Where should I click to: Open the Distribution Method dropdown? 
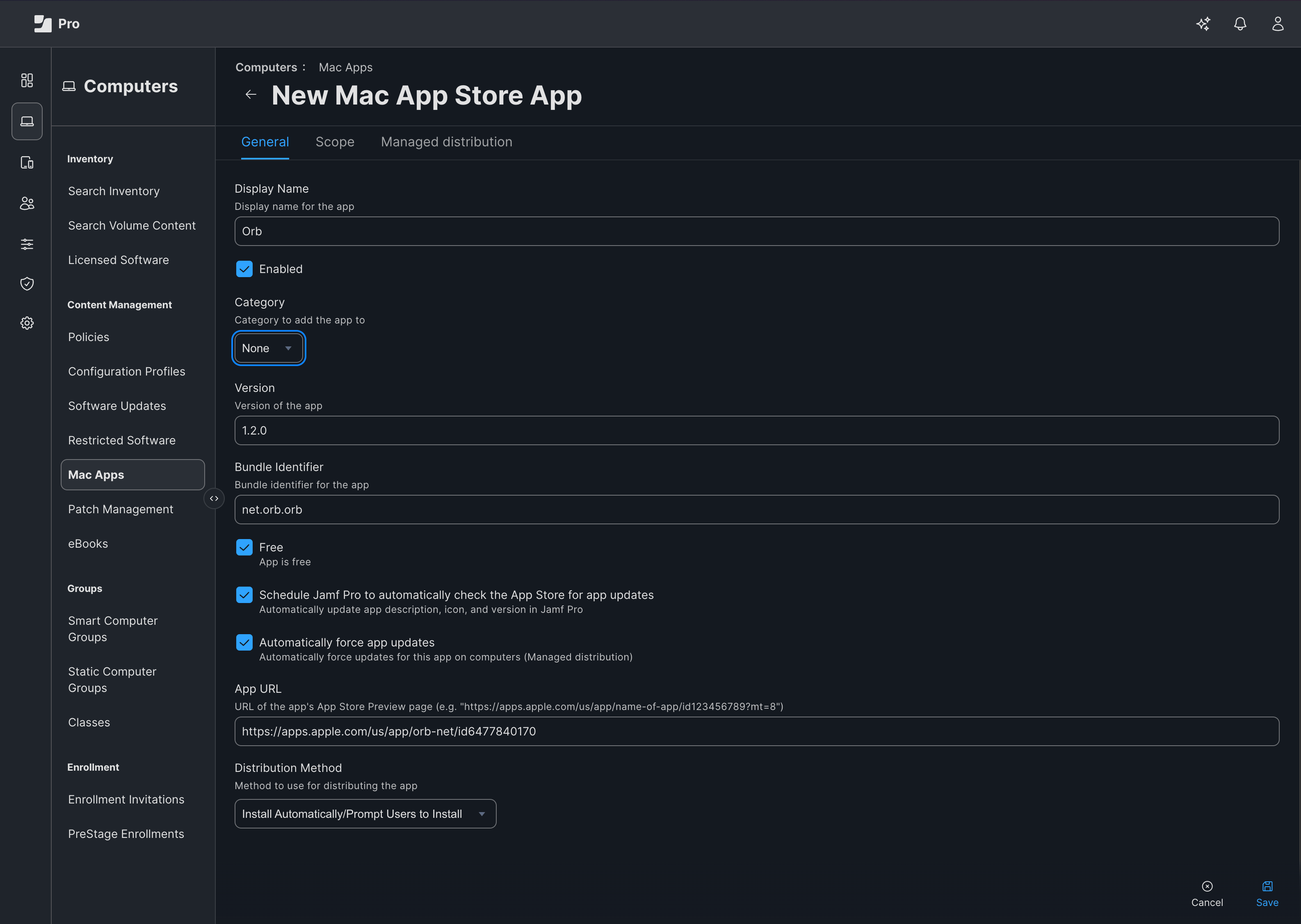365,814
